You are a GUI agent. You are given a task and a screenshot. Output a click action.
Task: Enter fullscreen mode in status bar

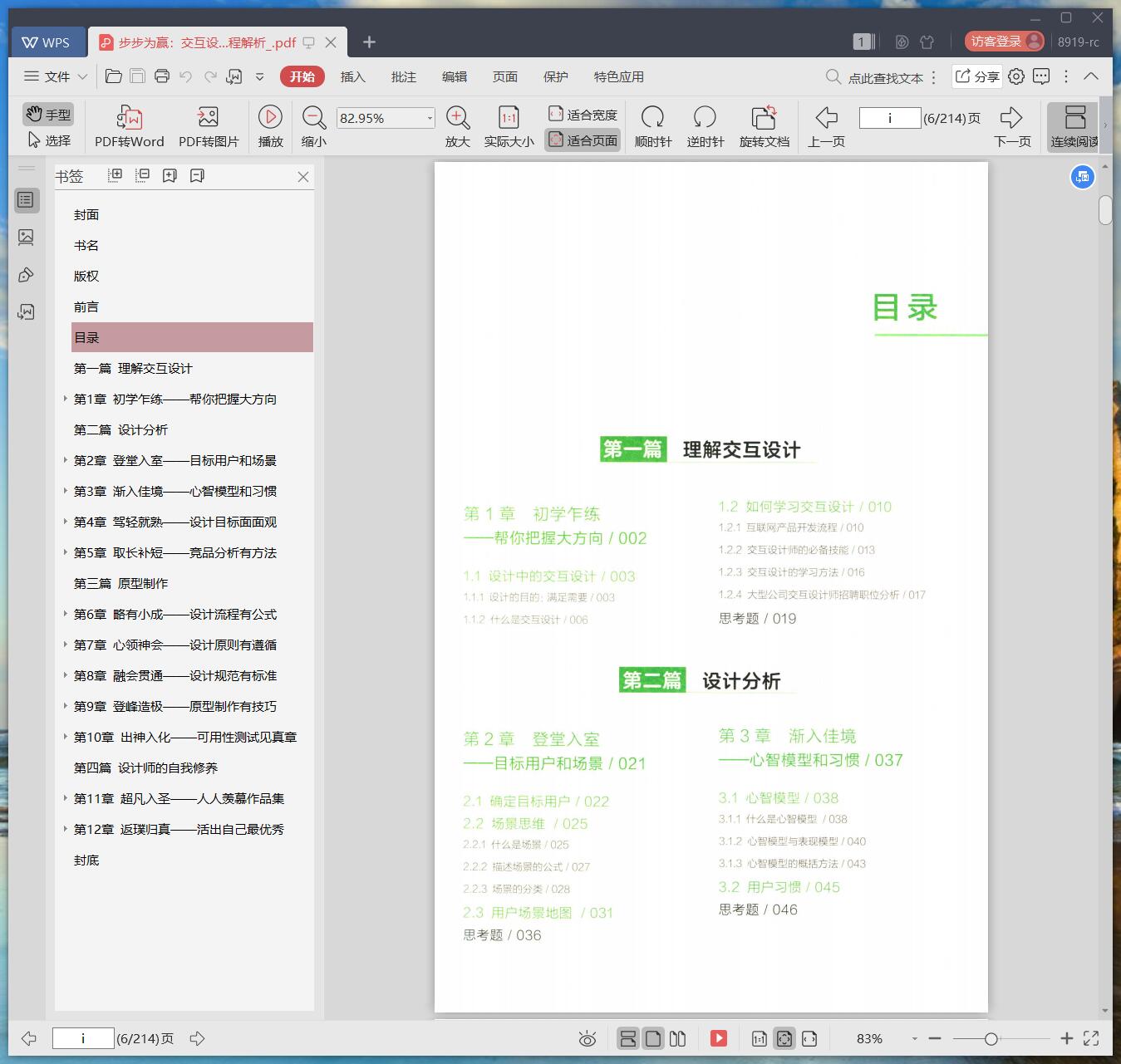(x=1091, y=1038)
